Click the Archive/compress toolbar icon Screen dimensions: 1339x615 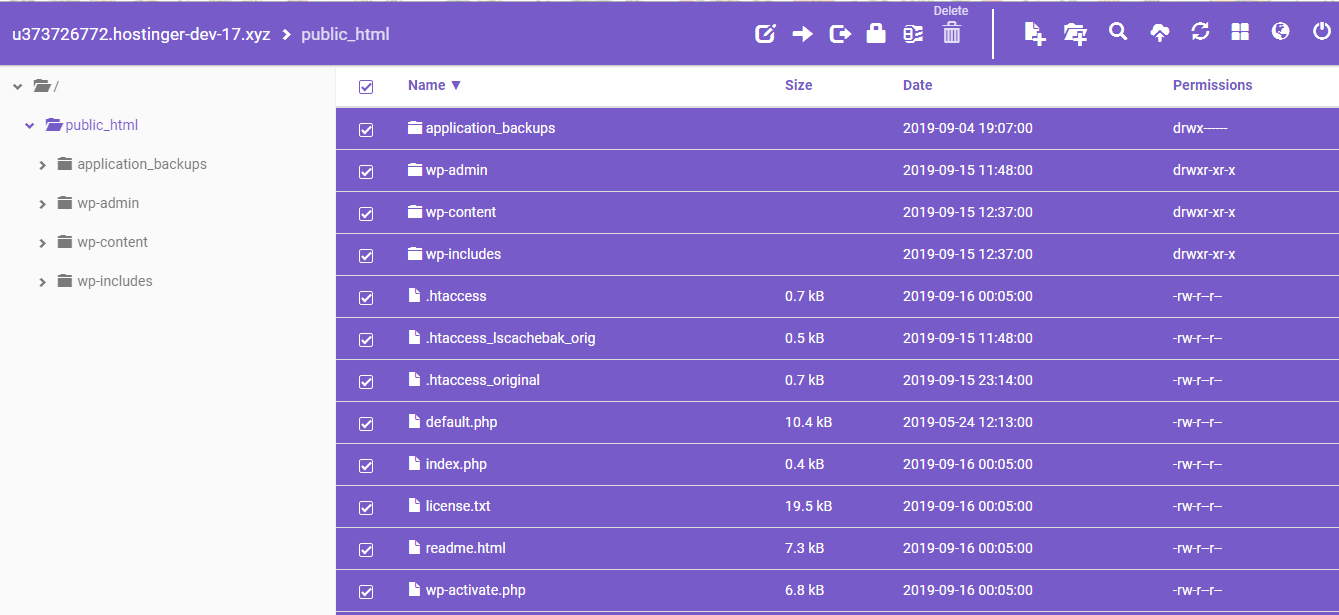[913, 34]
